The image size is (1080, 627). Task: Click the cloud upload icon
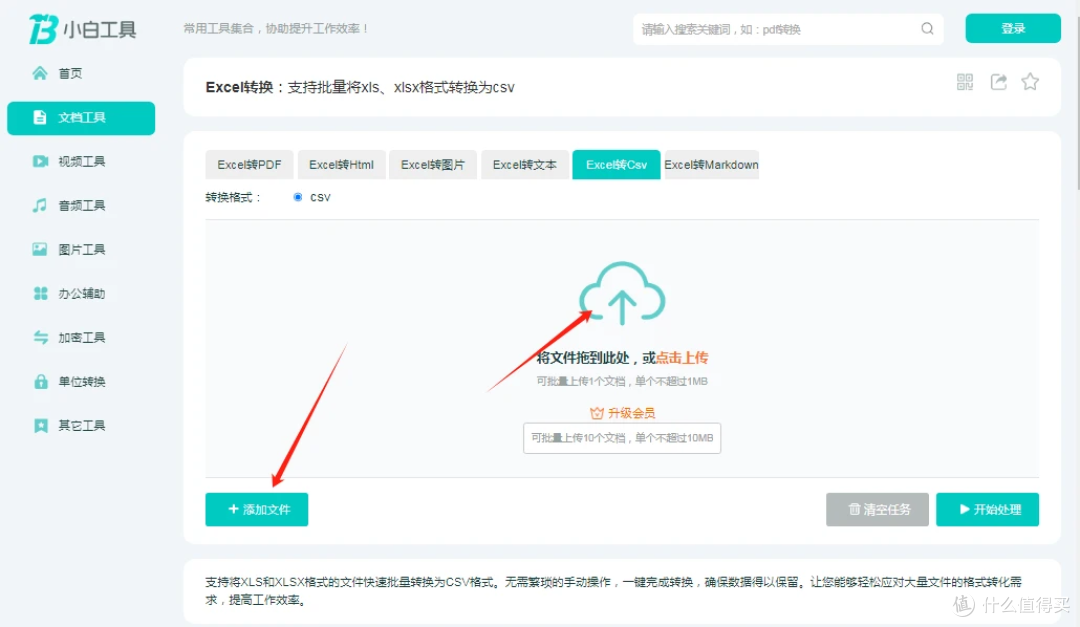click(x=622, y=294)
